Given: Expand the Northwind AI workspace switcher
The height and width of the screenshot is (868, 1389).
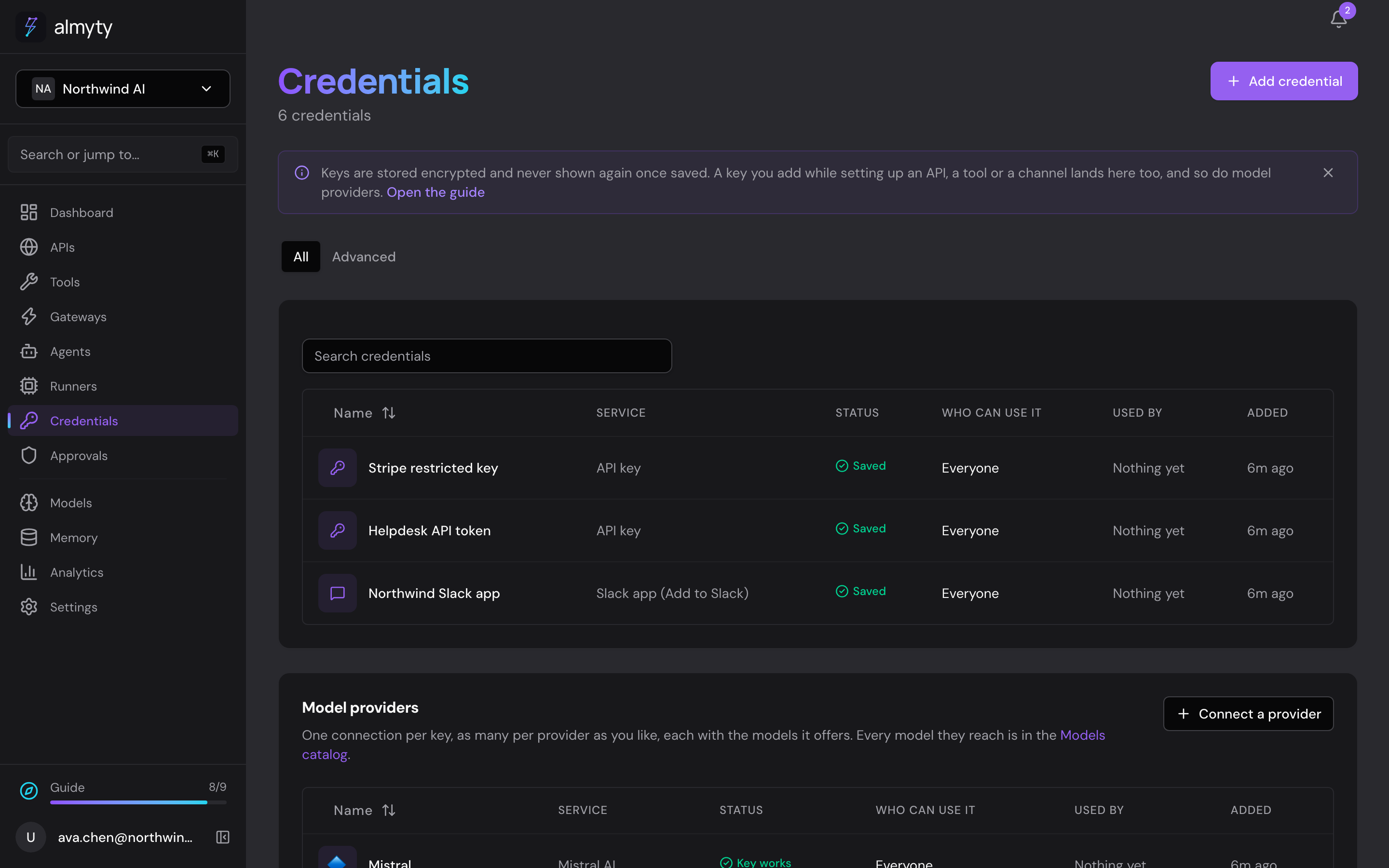Looking at the screenshot, I should 123,89.
